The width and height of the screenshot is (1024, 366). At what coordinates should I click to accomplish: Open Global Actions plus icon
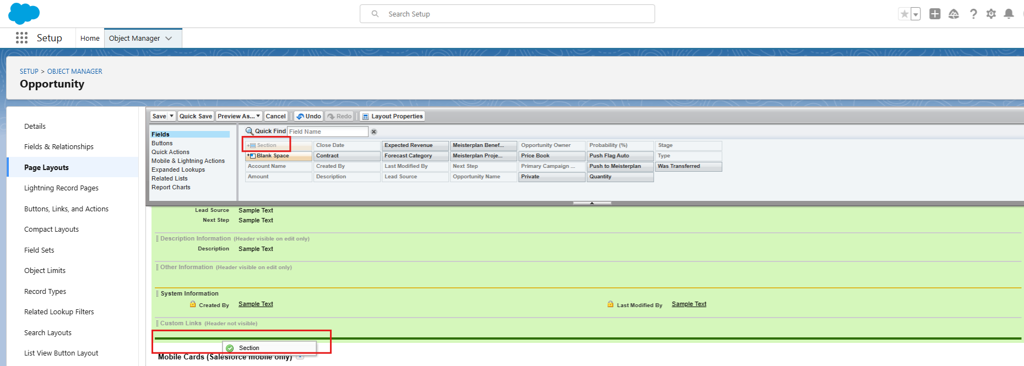[935, 14]
